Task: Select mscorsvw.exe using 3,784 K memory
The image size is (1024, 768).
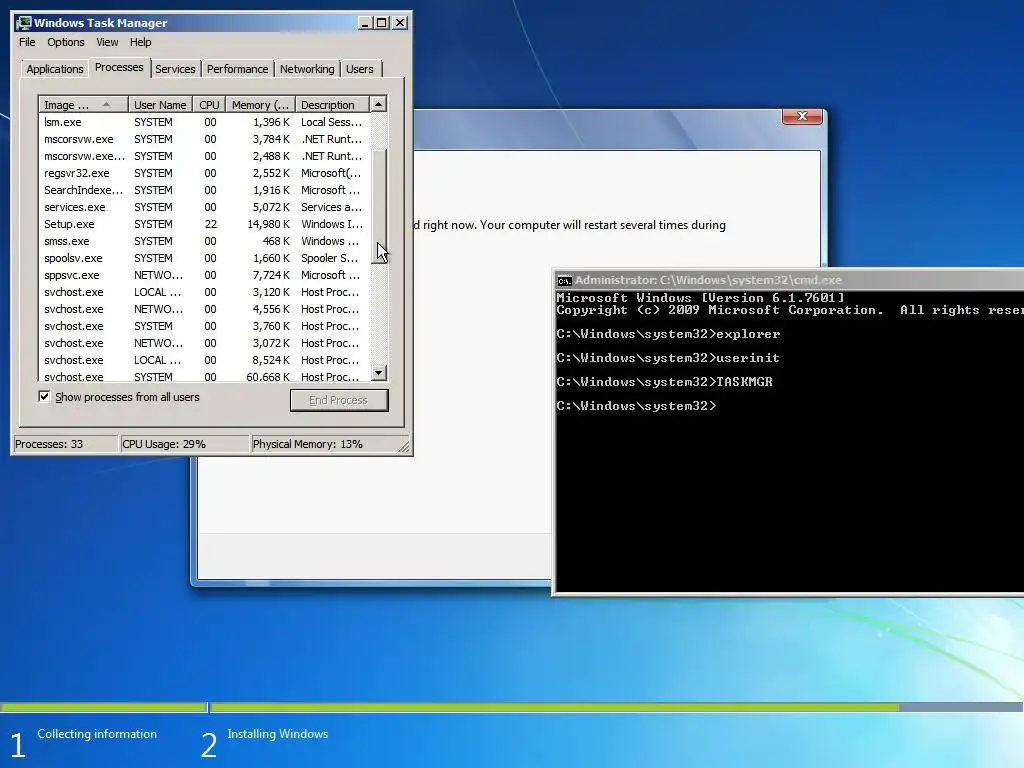Action: pos(204,139)
